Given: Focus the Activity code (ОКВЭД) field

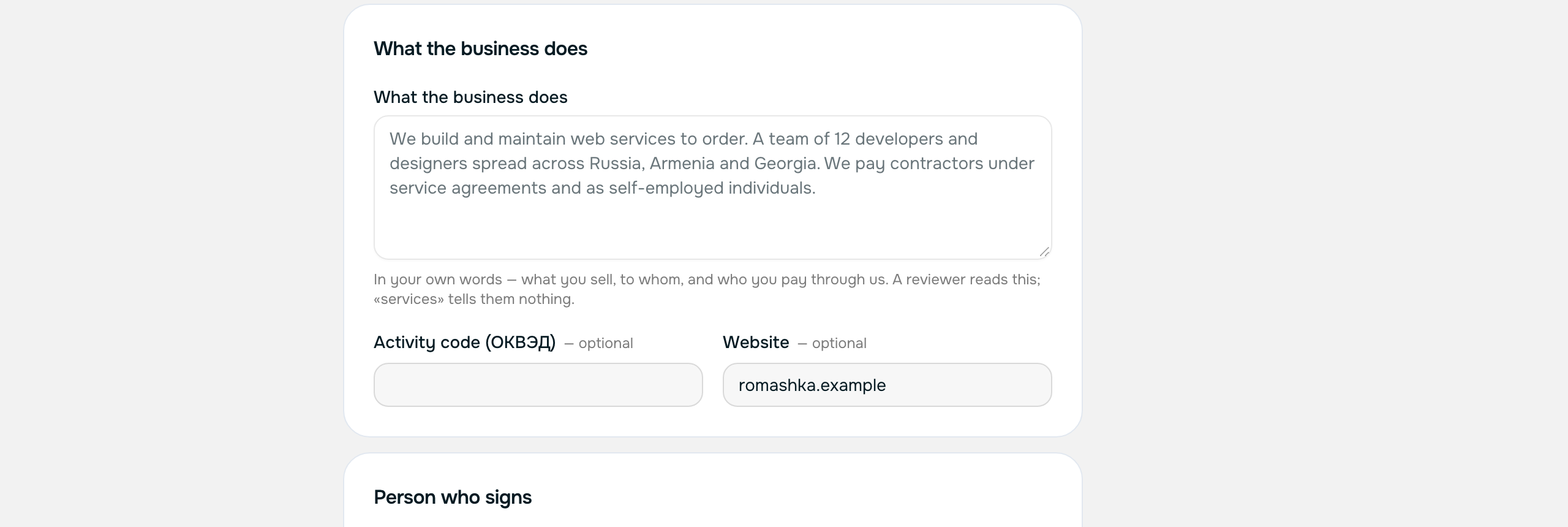Looking at the screenshot, I should tap(538, 385).
